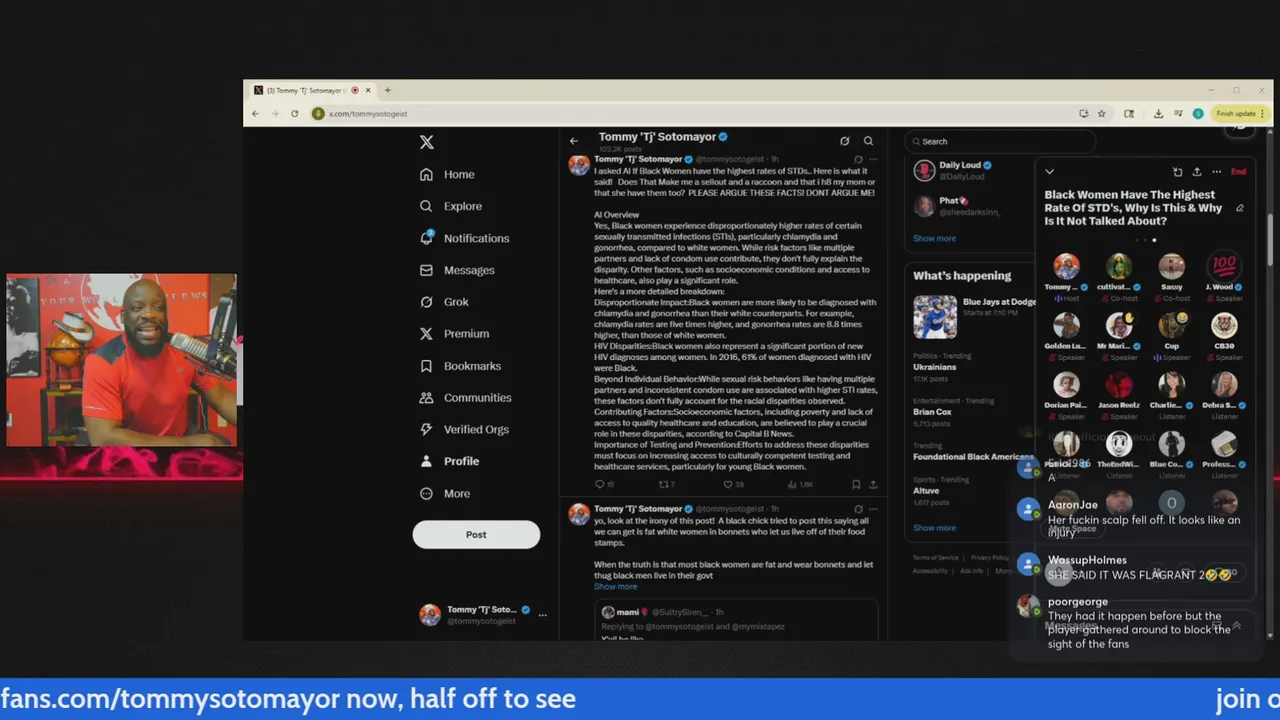Screen dimensions: 1280x720
Task: Close the Tommy 'Tj' Sotomayor browser tab
Action: point(368,90)
